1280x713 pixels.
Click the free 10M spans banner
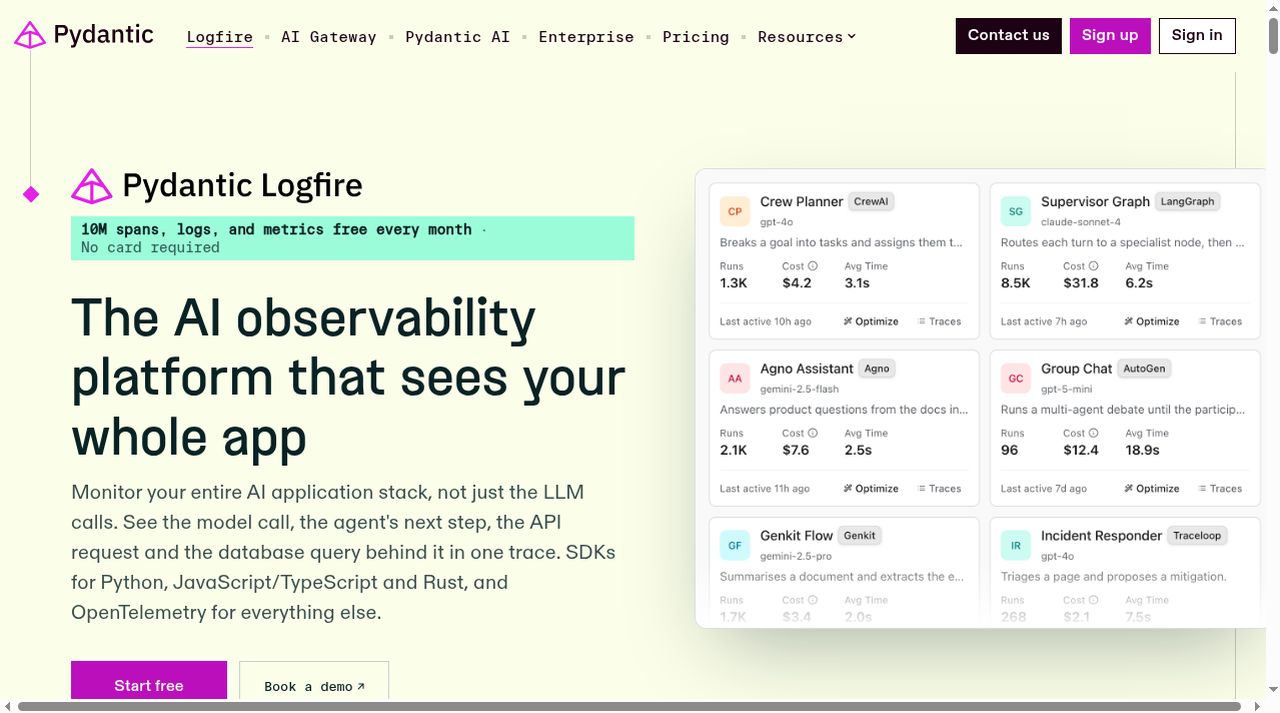coord(352,238)
